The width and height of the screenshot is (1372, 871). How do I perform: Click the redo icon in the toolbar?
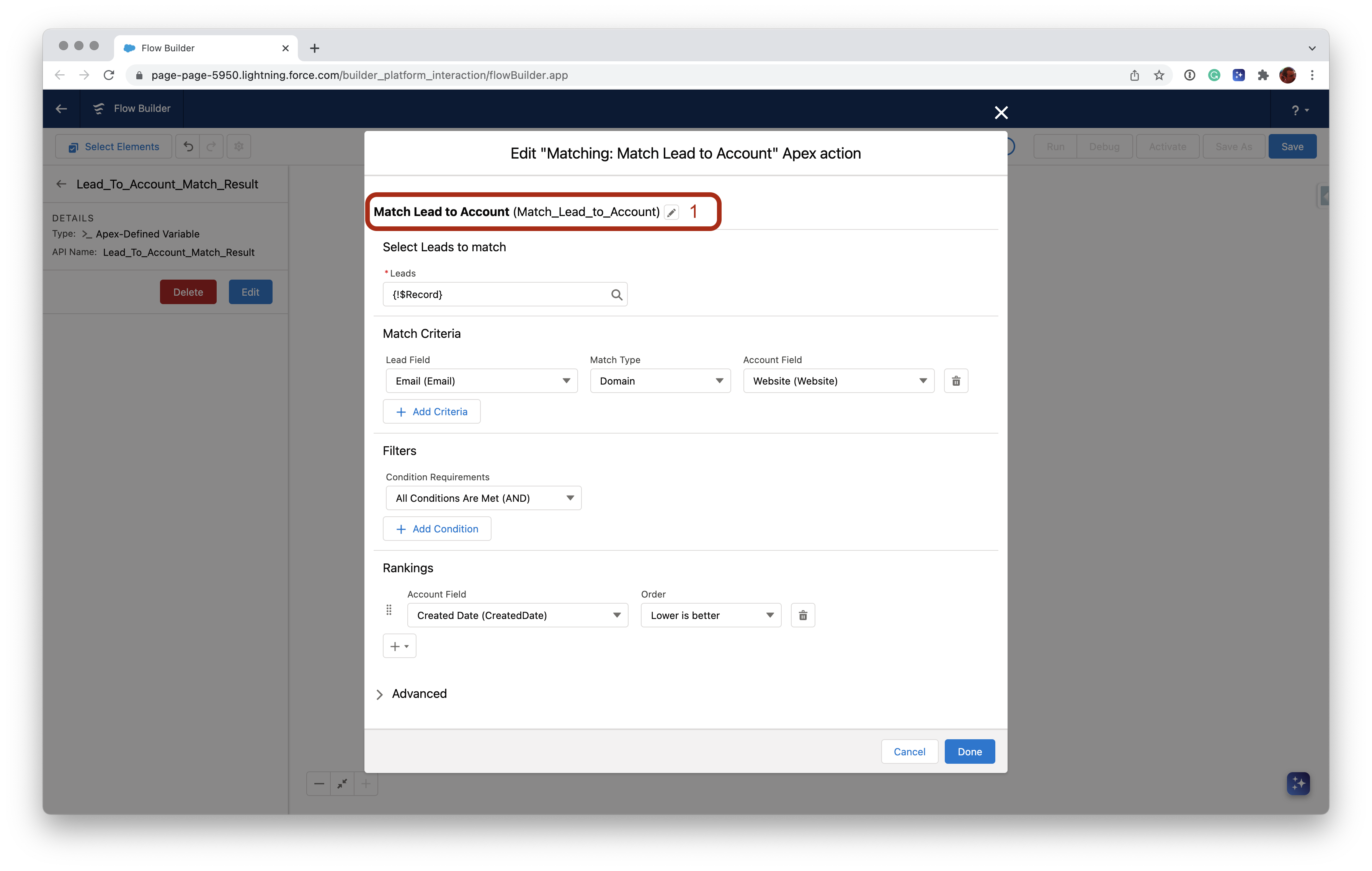coord(211,146)
